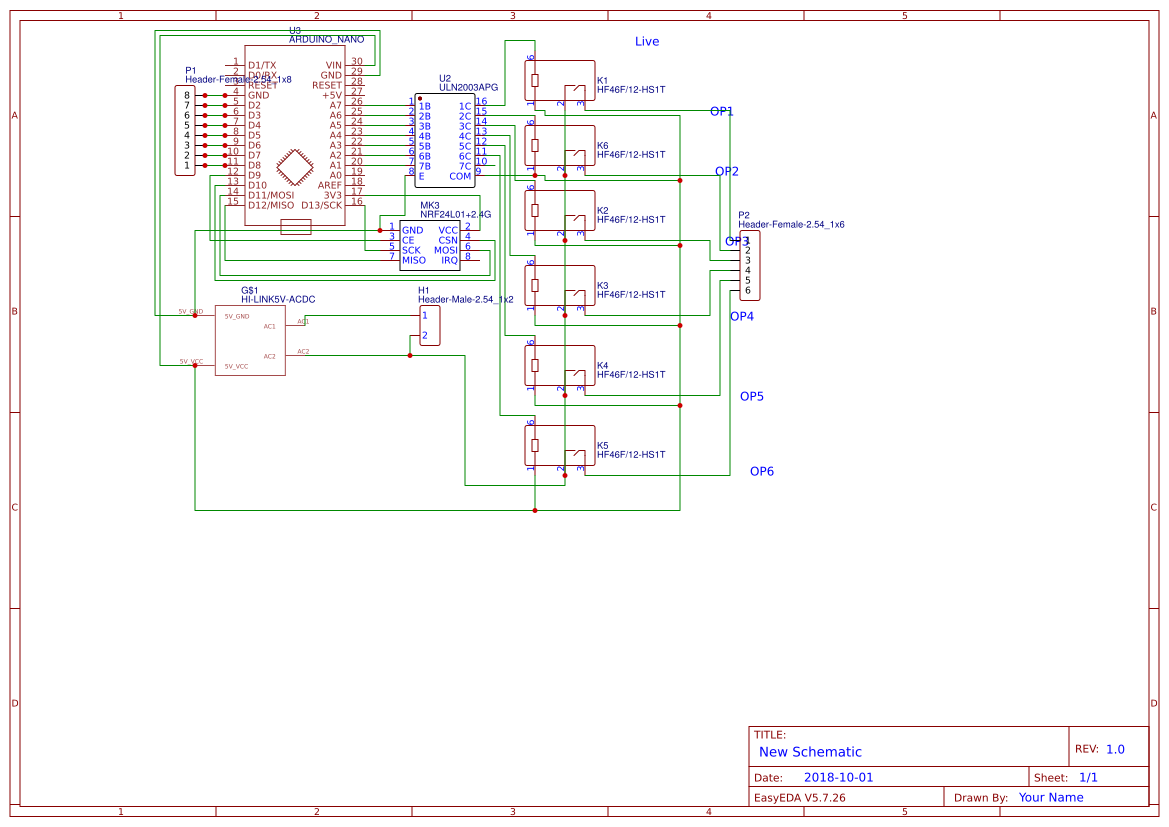Click the "OP1" output label
The image size is (1169, 827).
click(722, 111)
